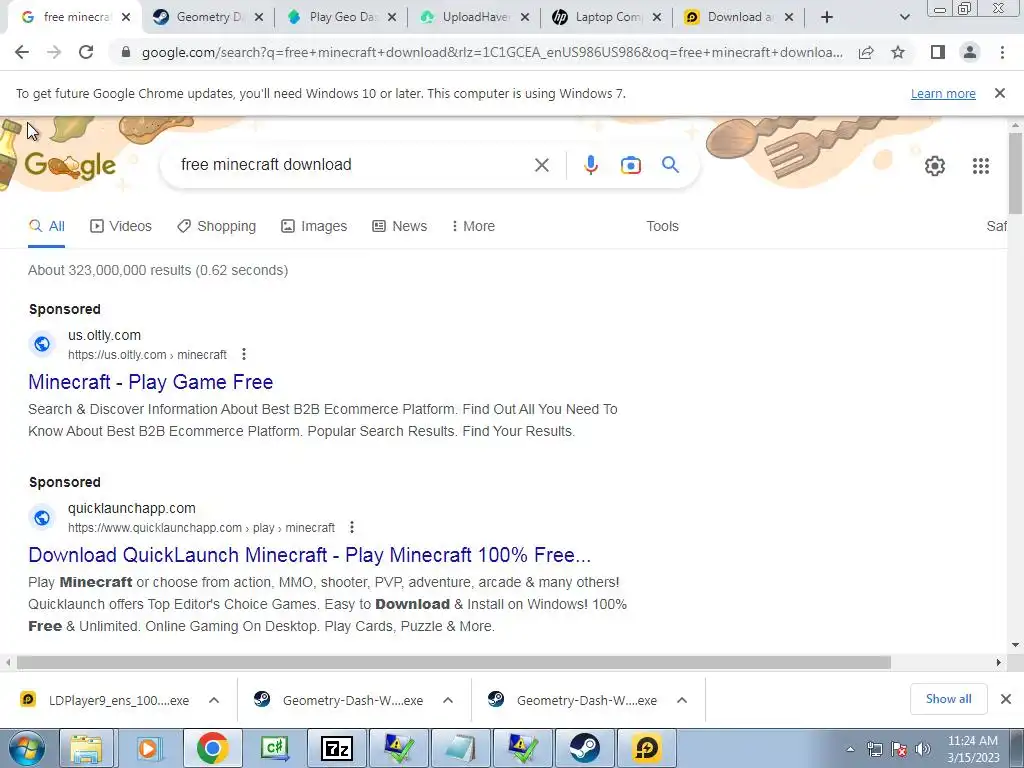This screenshot has width=1024, height=768.
Task: Open Download QuickLaunch Minecraft result link
Action: [x=310, y=555]
